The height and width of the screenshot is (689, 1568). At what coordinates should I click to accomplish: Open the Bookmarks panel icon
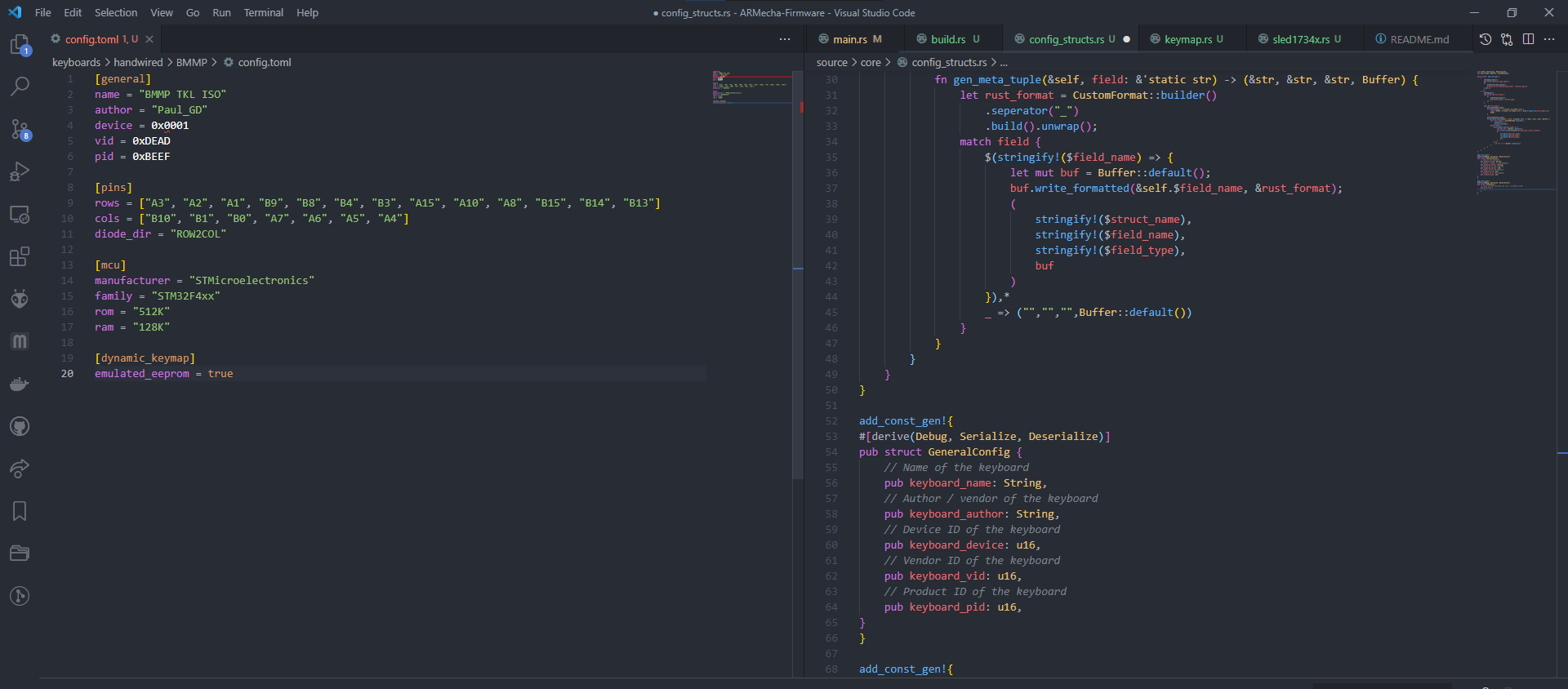point(20,511)
